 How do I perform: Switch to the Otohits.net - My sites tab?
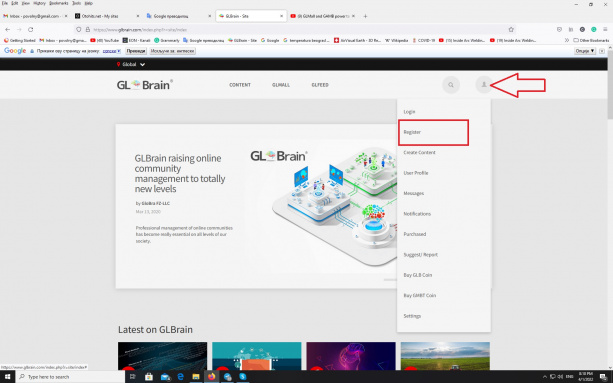pos(106,16)
